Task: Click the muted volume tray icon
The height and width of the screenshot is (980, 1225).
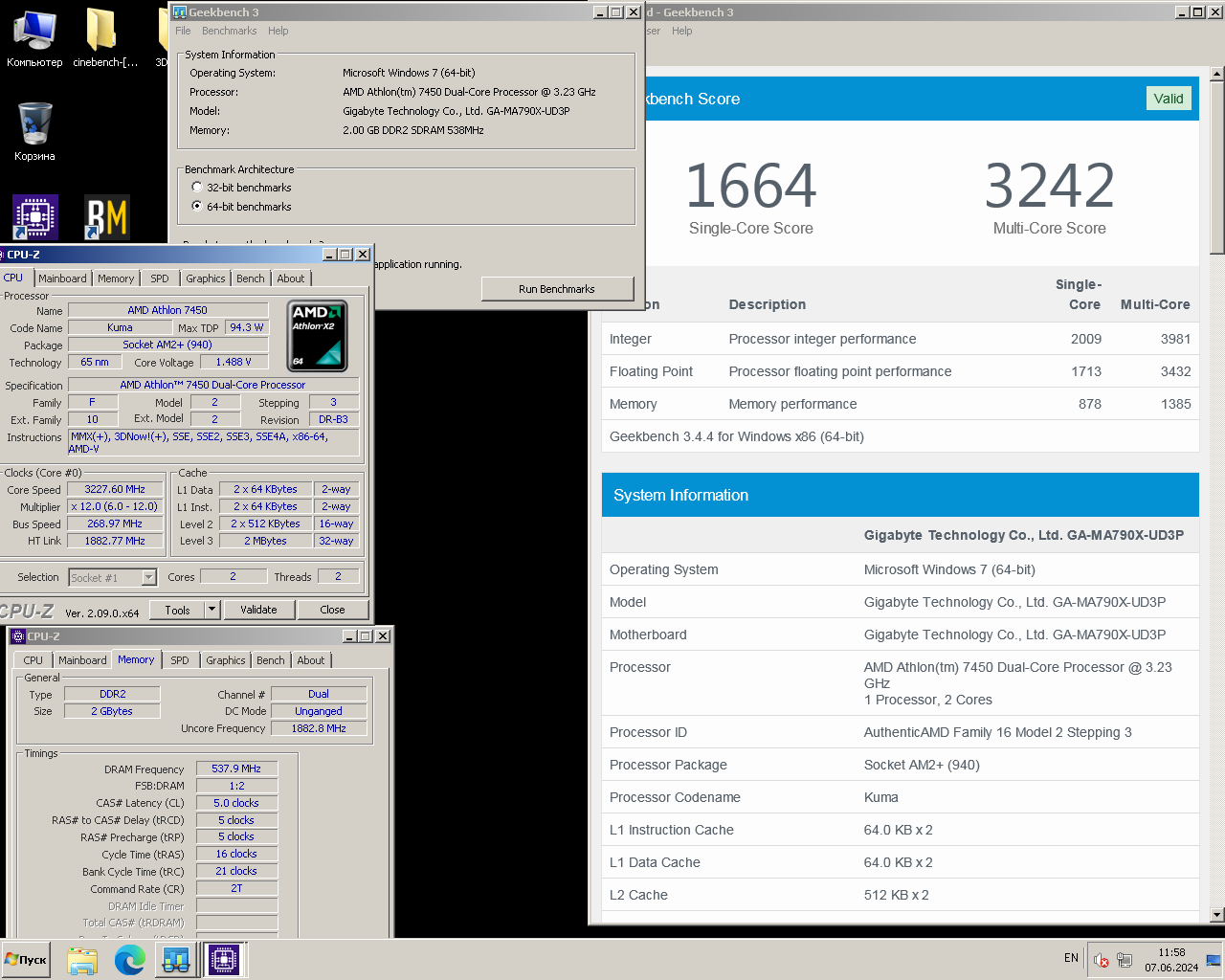Action: click(x=1102, y=960)
